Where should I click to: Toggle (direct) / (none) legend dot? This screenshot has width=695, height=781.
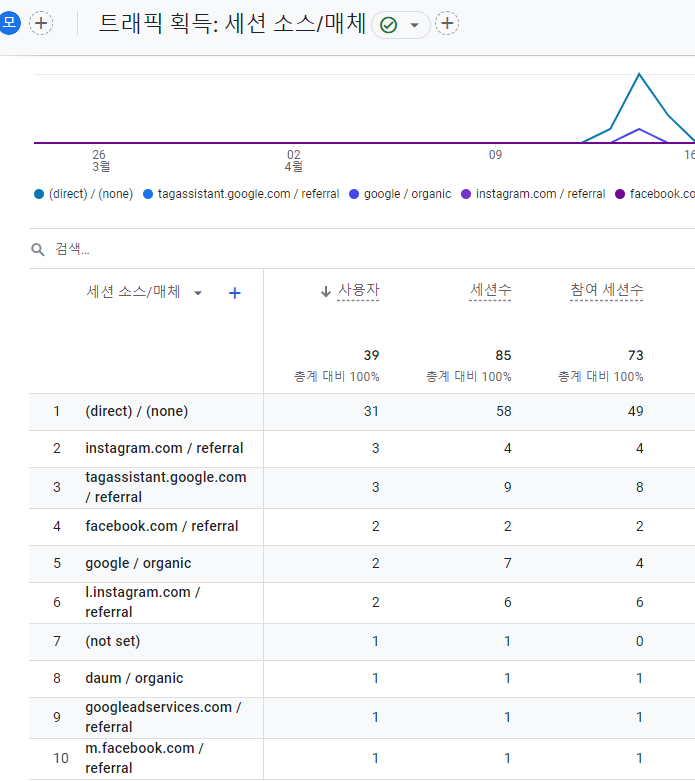(x=39, y=194)
